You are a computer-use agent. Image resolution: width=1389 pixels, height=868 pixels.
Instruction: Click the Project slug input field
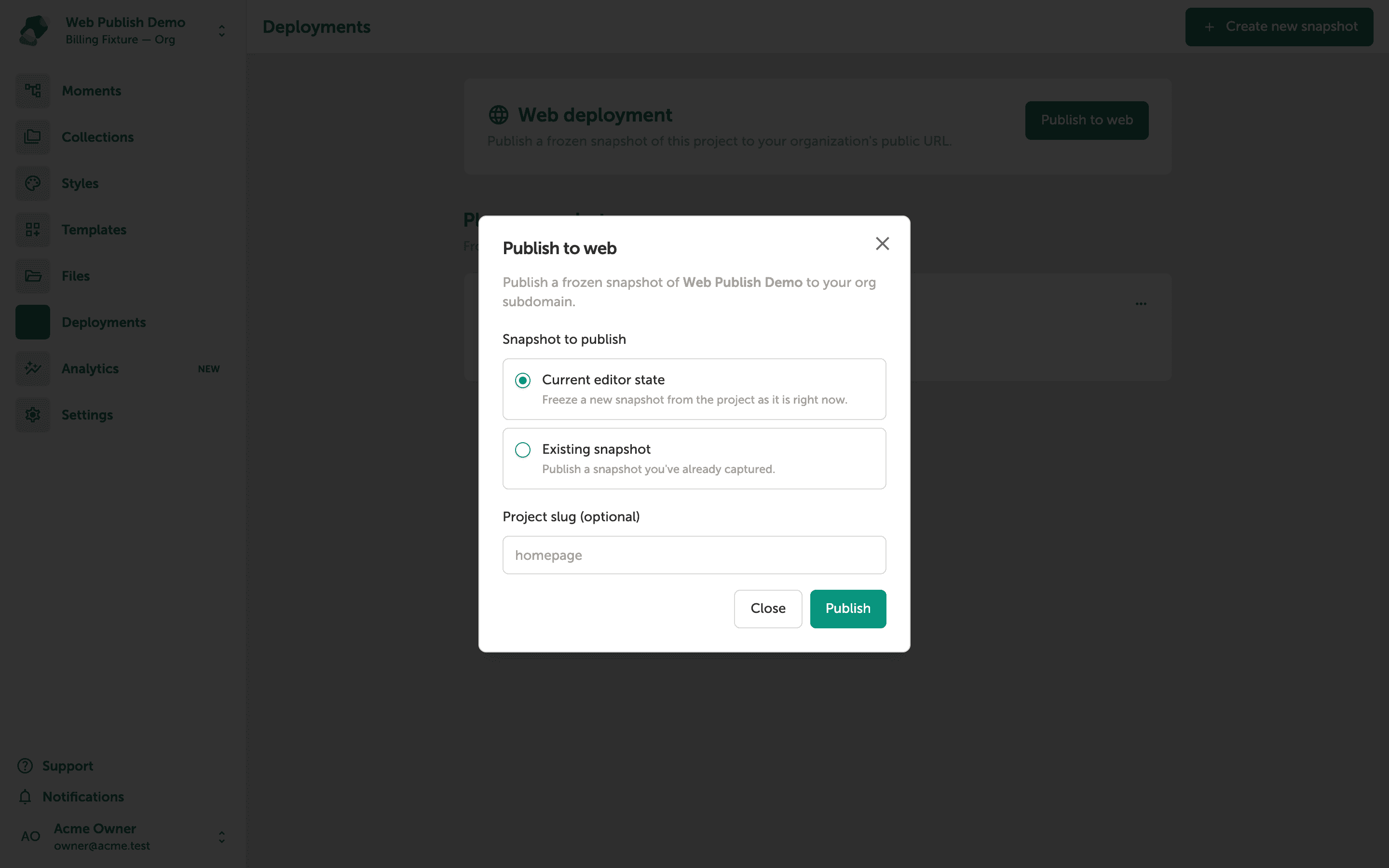[x=694, y=555]
